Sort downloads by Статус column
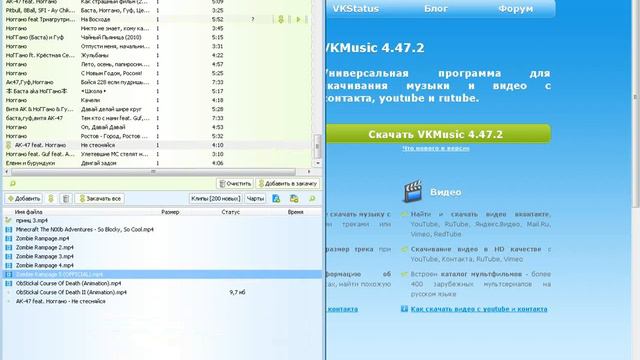The height and width of the screenshot is (360, 640). [x=231, y=212]
